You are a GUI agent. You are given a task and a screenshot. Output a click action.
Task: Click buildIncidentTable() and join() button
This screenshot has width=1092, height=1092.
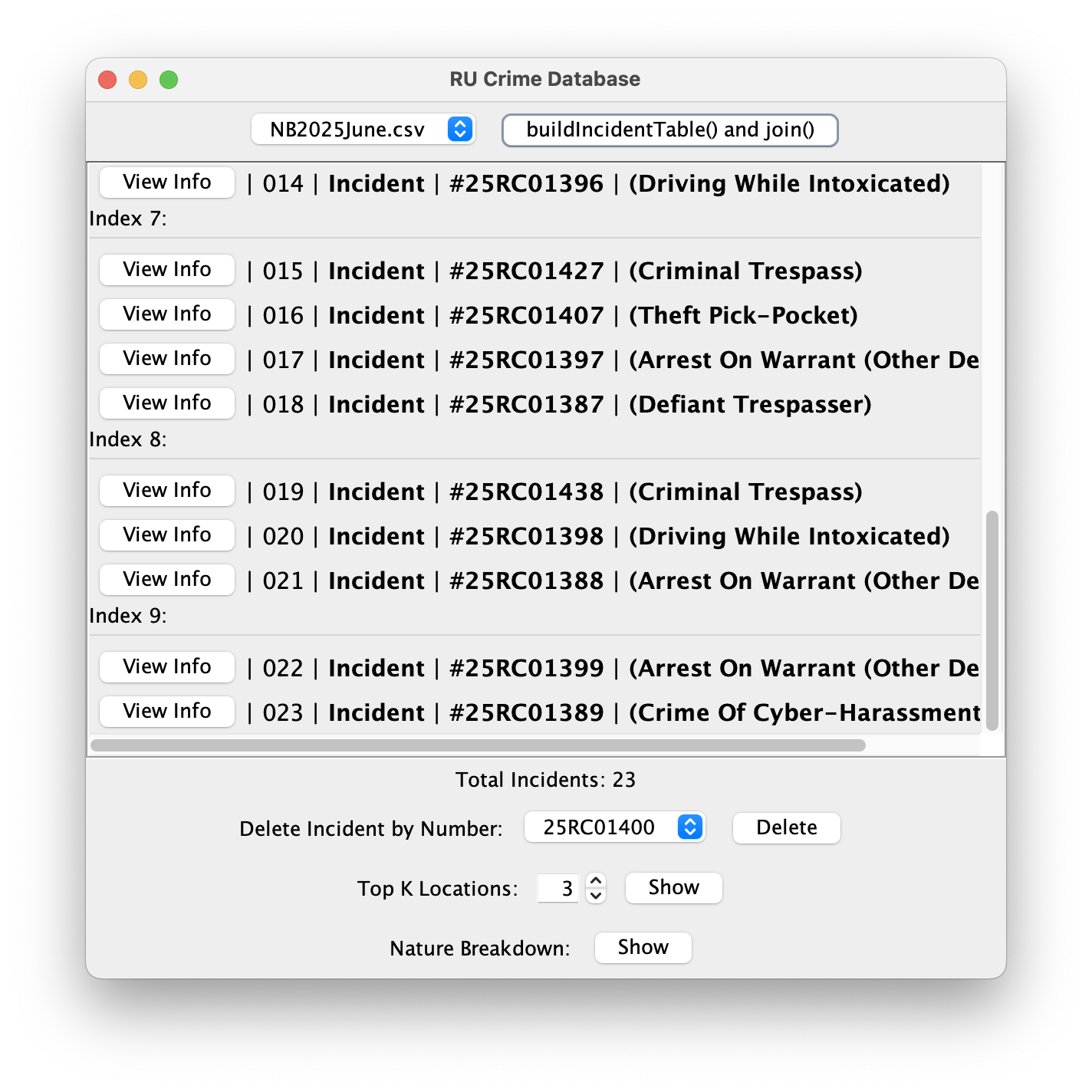pyautogui.click(x=669, y=130)
